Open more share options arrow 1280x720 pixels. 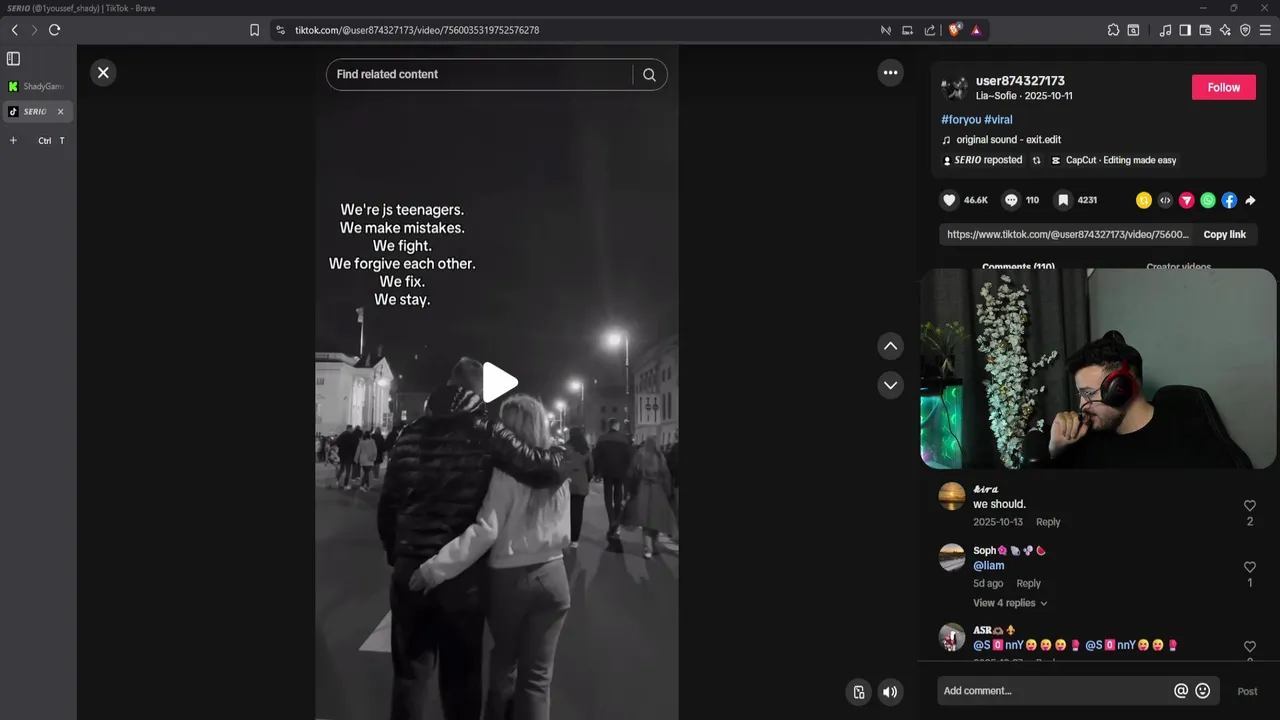(1250, 200)
